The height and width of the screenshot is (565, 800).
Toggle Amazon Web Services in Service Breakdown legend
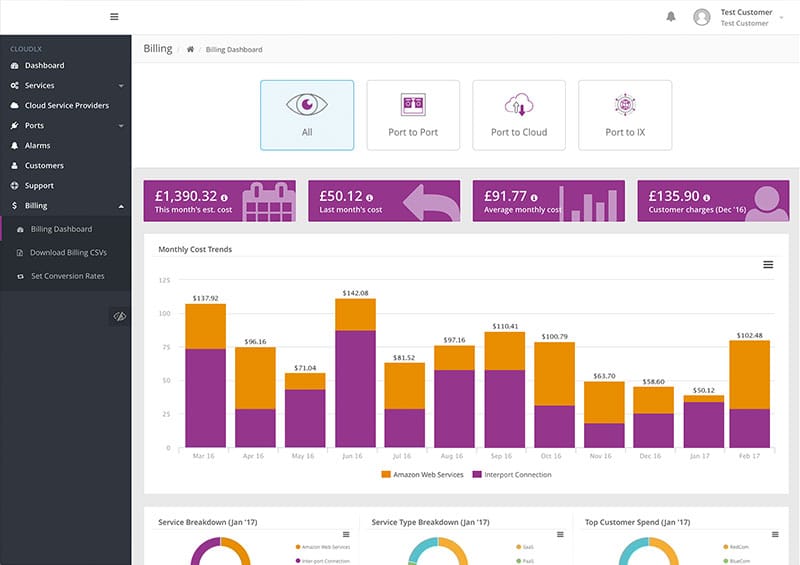pyautogui.click(x=323, y=547)
